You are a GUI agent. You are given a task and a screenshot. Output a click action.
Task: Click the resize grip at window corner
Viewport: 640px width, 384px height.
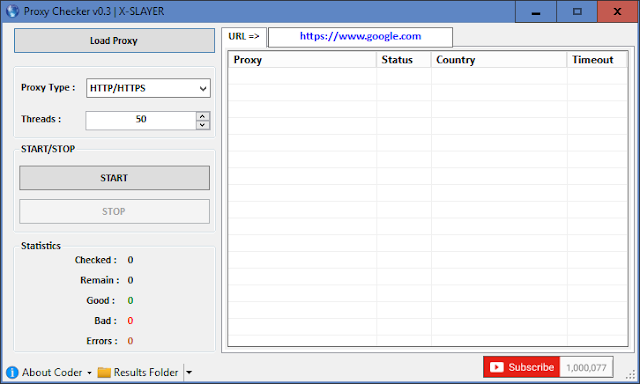[632, 375]
